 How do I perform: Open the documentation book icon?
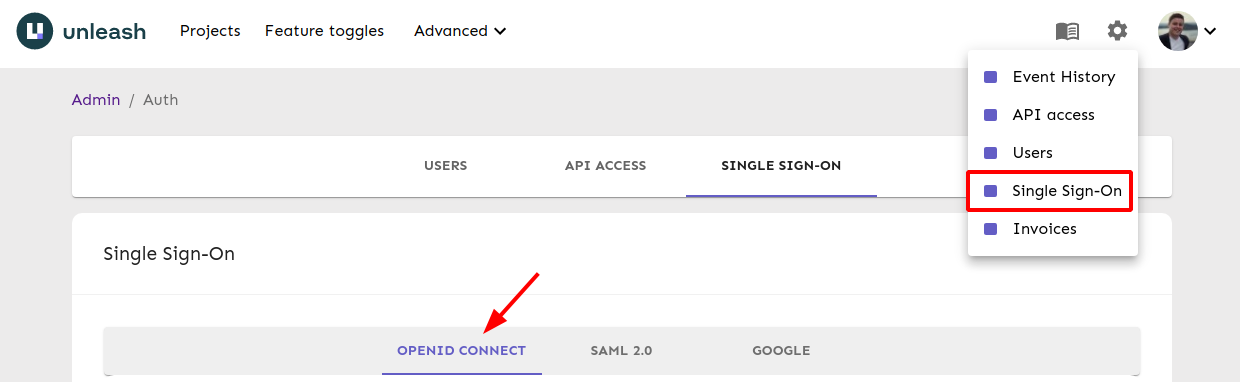(x=1067, y=31)
